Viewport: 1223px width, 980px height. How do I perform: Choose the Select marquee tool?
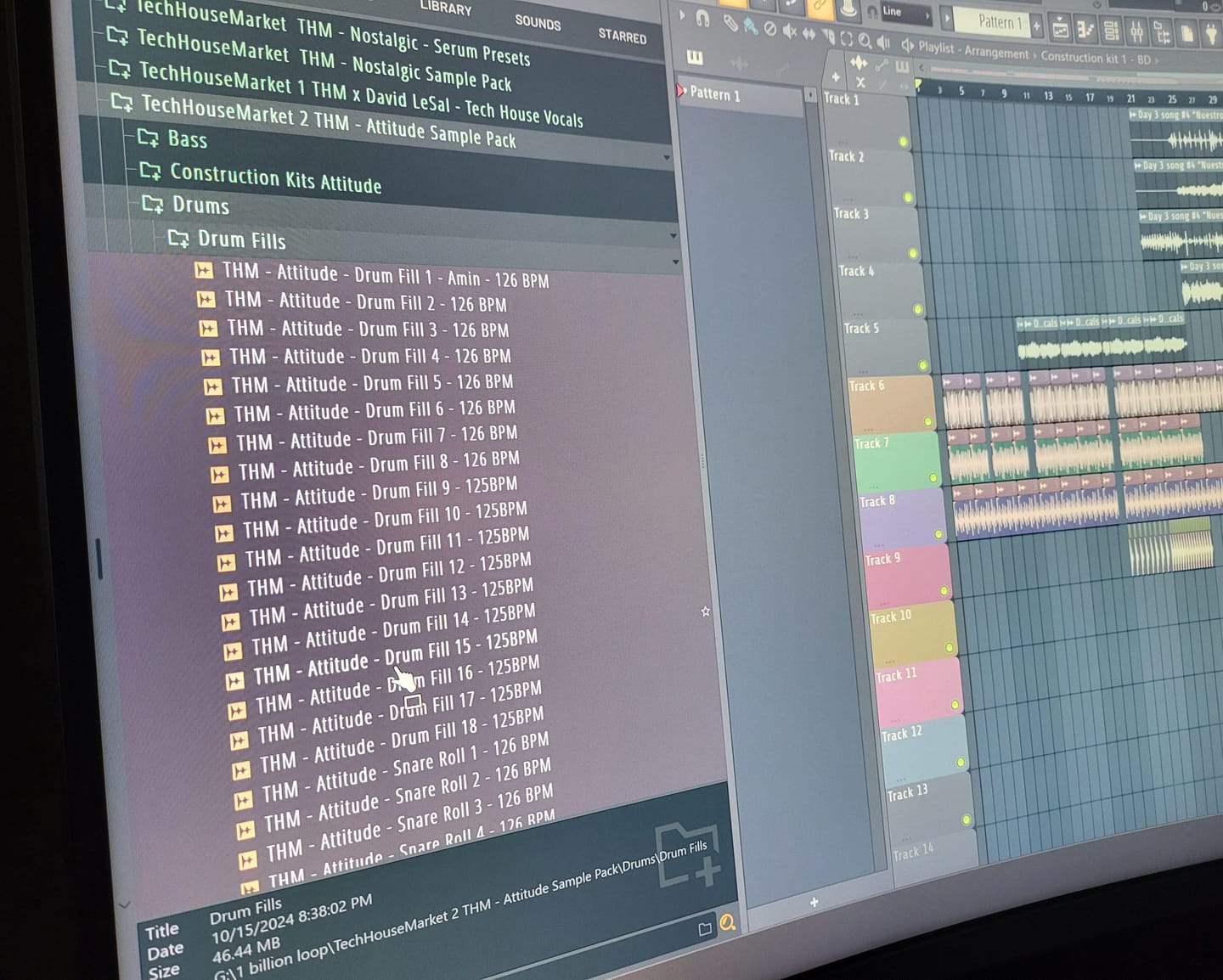846,39
